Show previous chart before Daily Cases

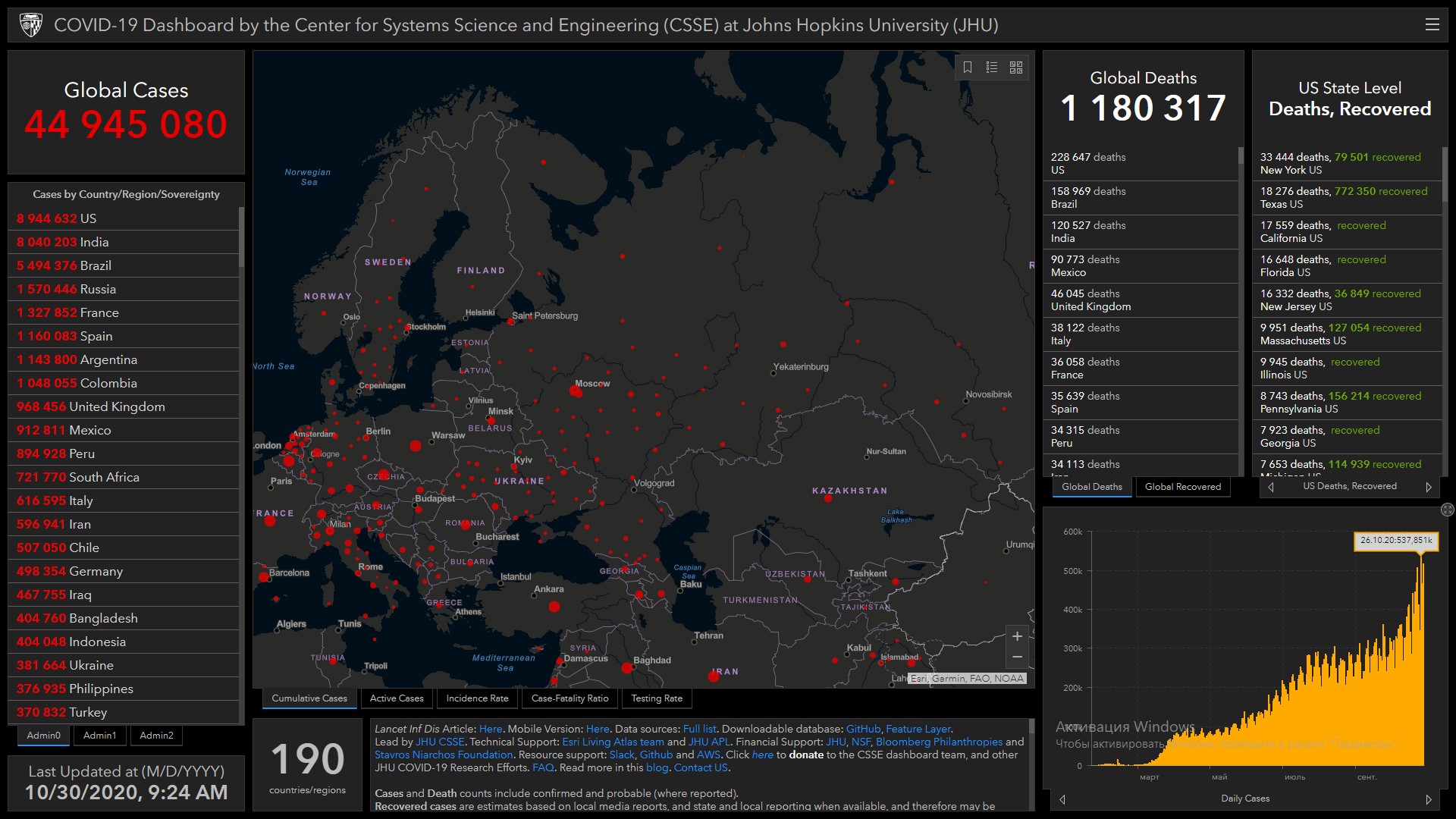(x=1062, y=799)
